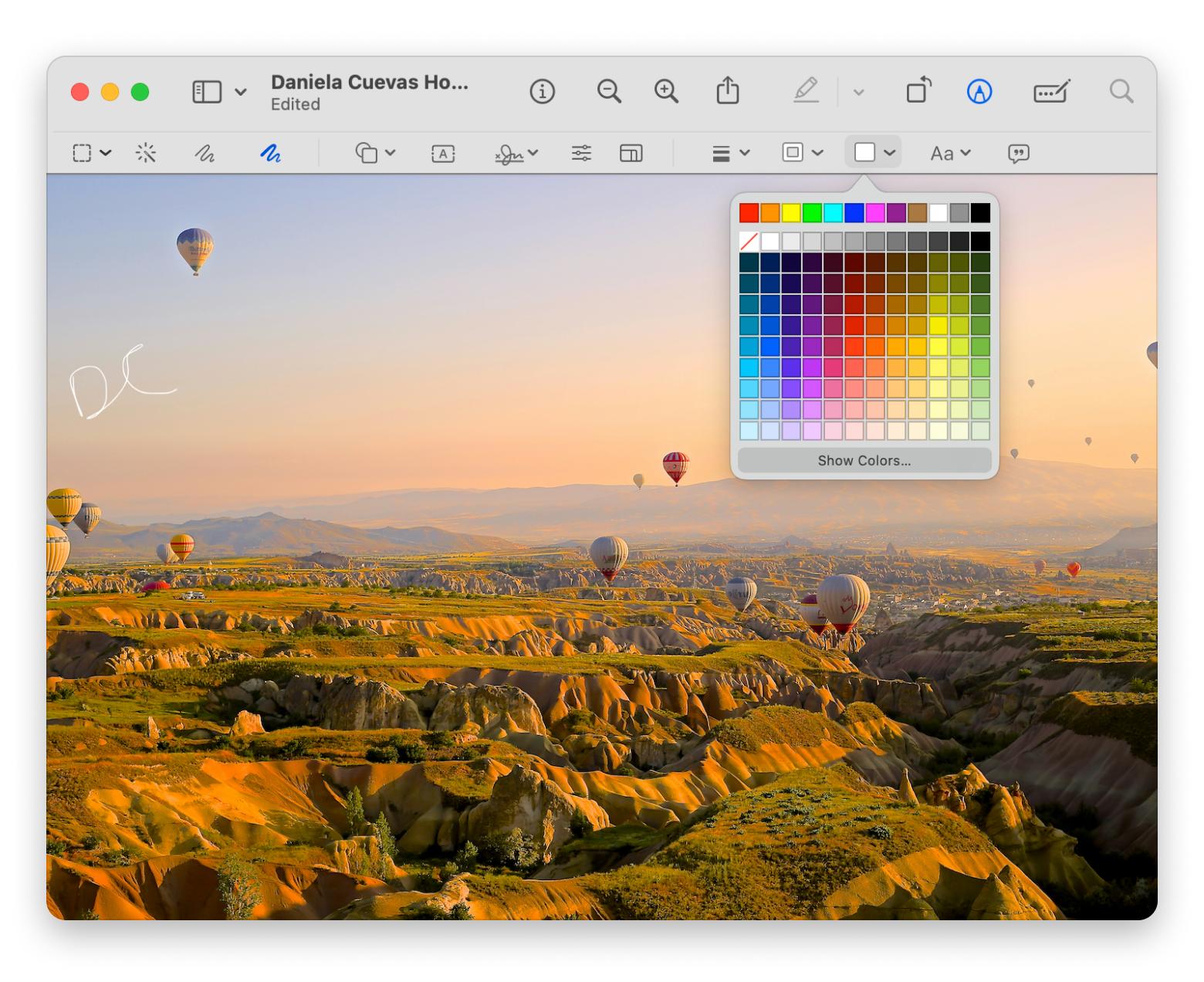
Task: Click the Show Colors… button
Action: (x=864, y=460)
